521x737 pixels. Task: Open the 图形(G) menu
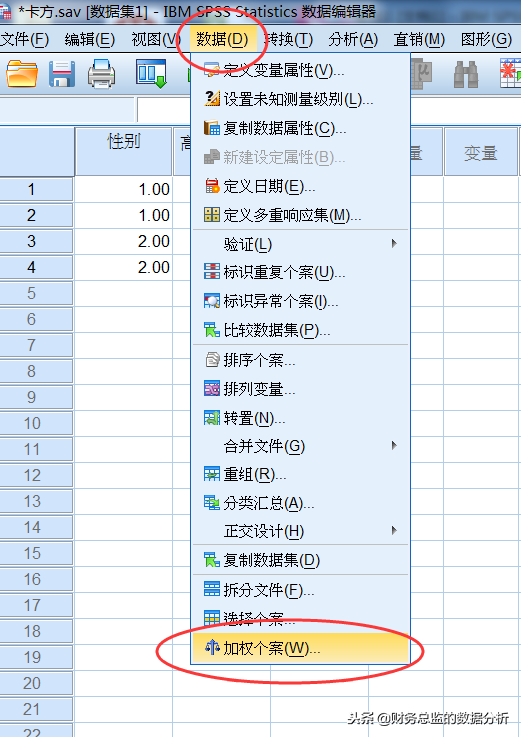pos(486,39)
